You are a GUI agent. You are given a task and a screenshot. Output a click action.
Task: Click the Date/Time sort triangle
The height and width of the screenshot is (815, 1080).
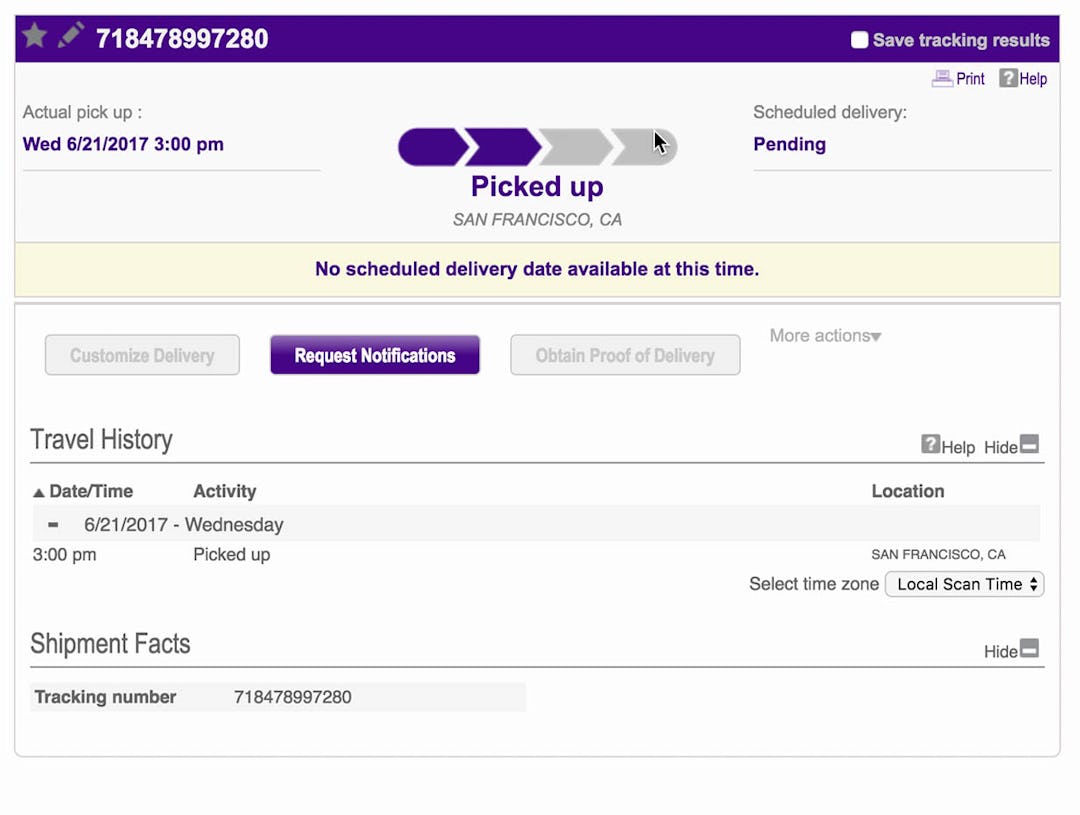pos(38,491)
